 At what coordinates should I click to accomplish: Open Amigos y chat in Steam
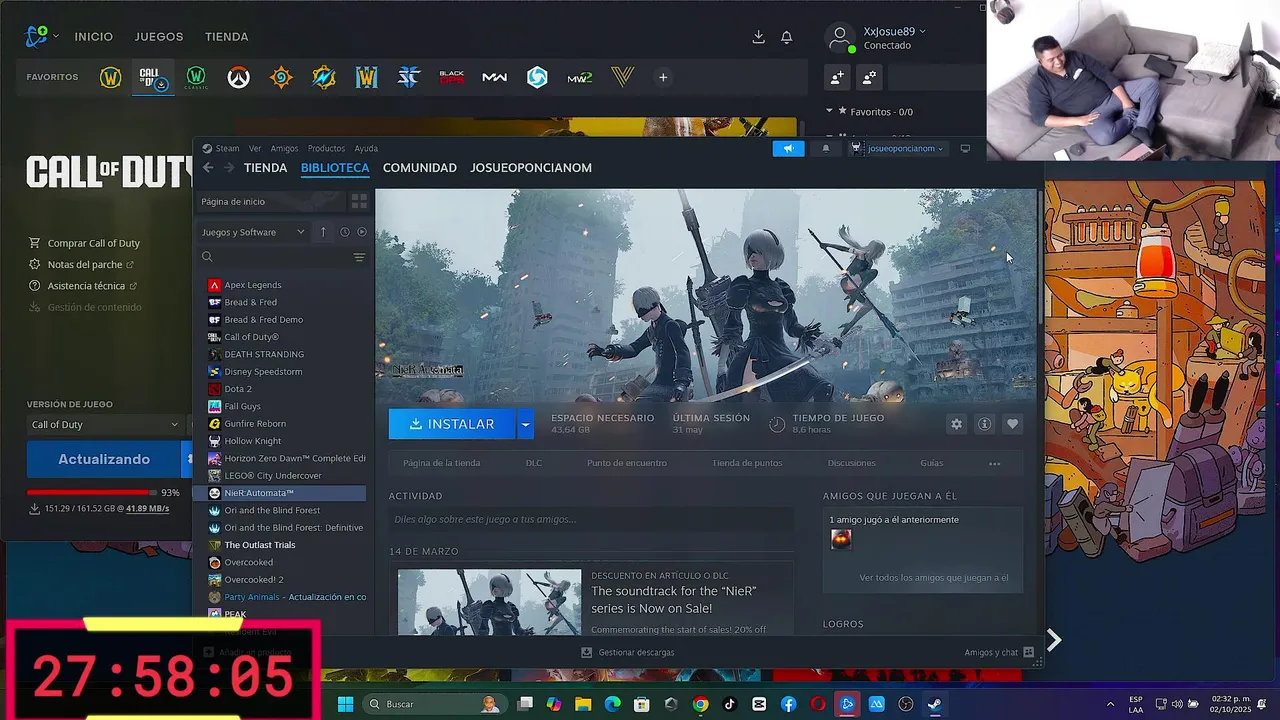click(x=999, y=653)
